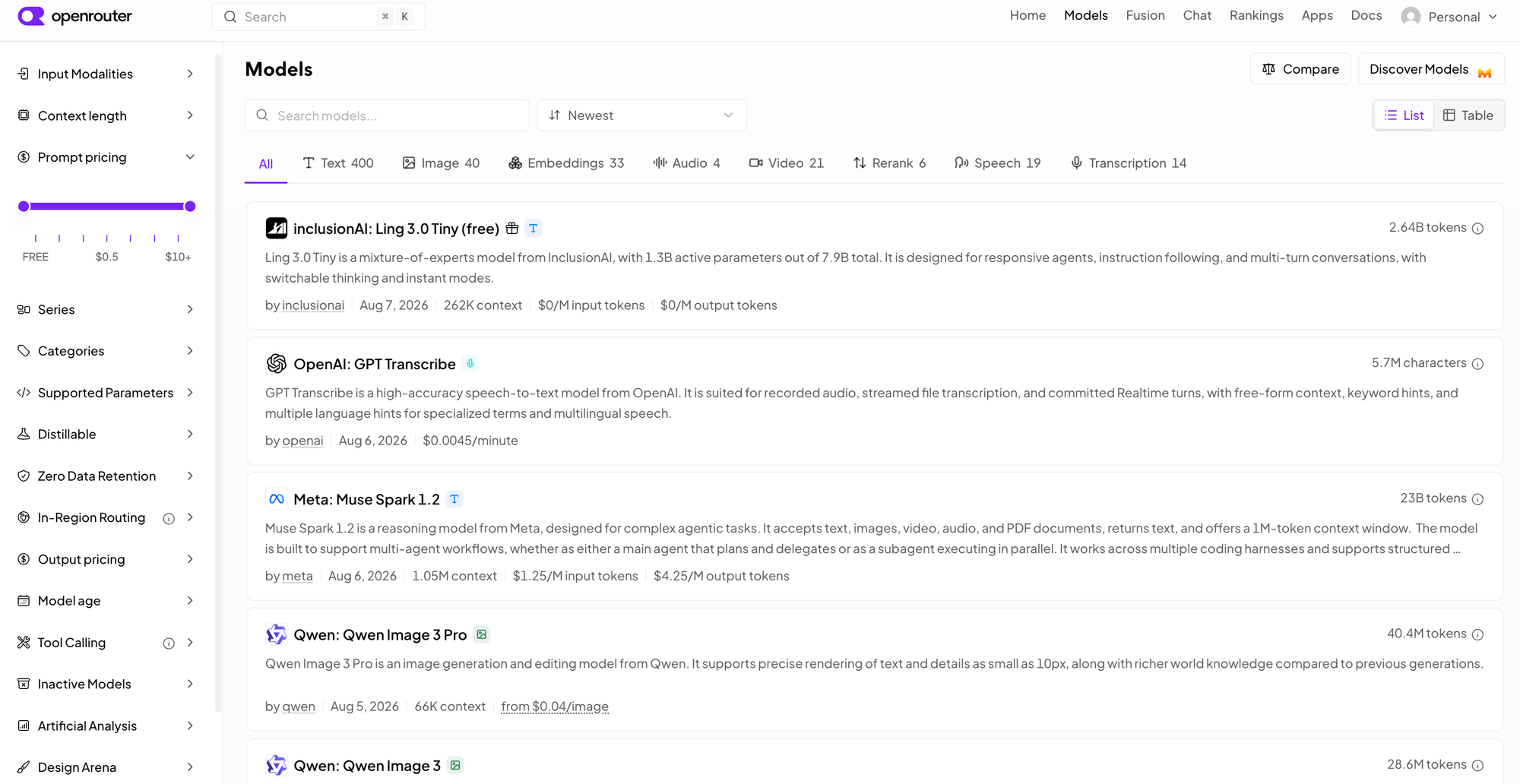Click the text badge beside Muse Spark 1.2
Screen dimensions: 1520x784
(454, 499)
